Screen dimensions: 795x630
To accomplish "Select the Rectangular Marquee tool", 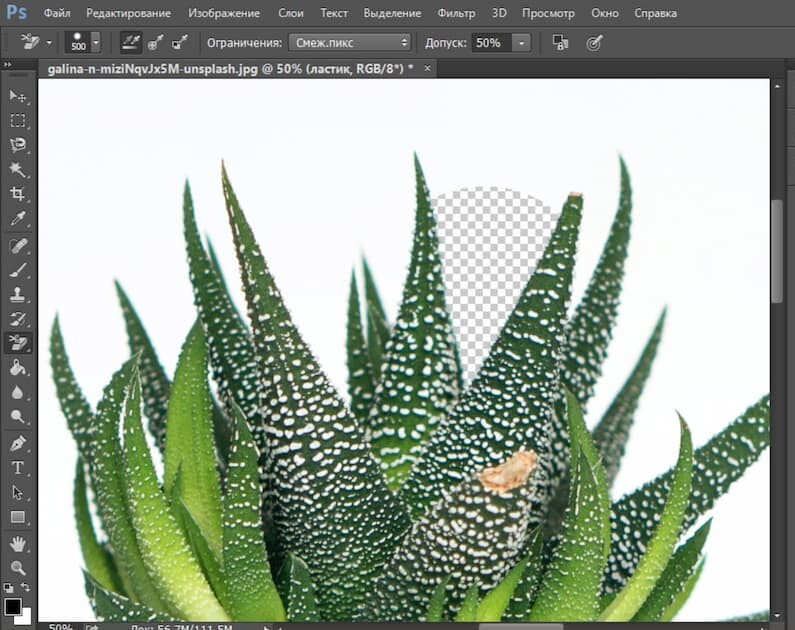I will [18, 120].
